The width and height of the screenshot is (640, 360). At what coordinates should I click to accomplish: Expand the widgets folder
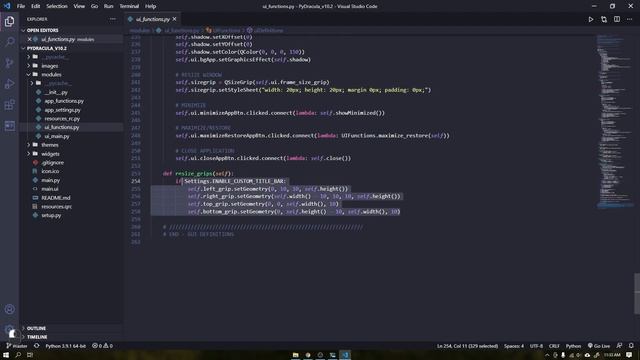(x=50, y=154)
